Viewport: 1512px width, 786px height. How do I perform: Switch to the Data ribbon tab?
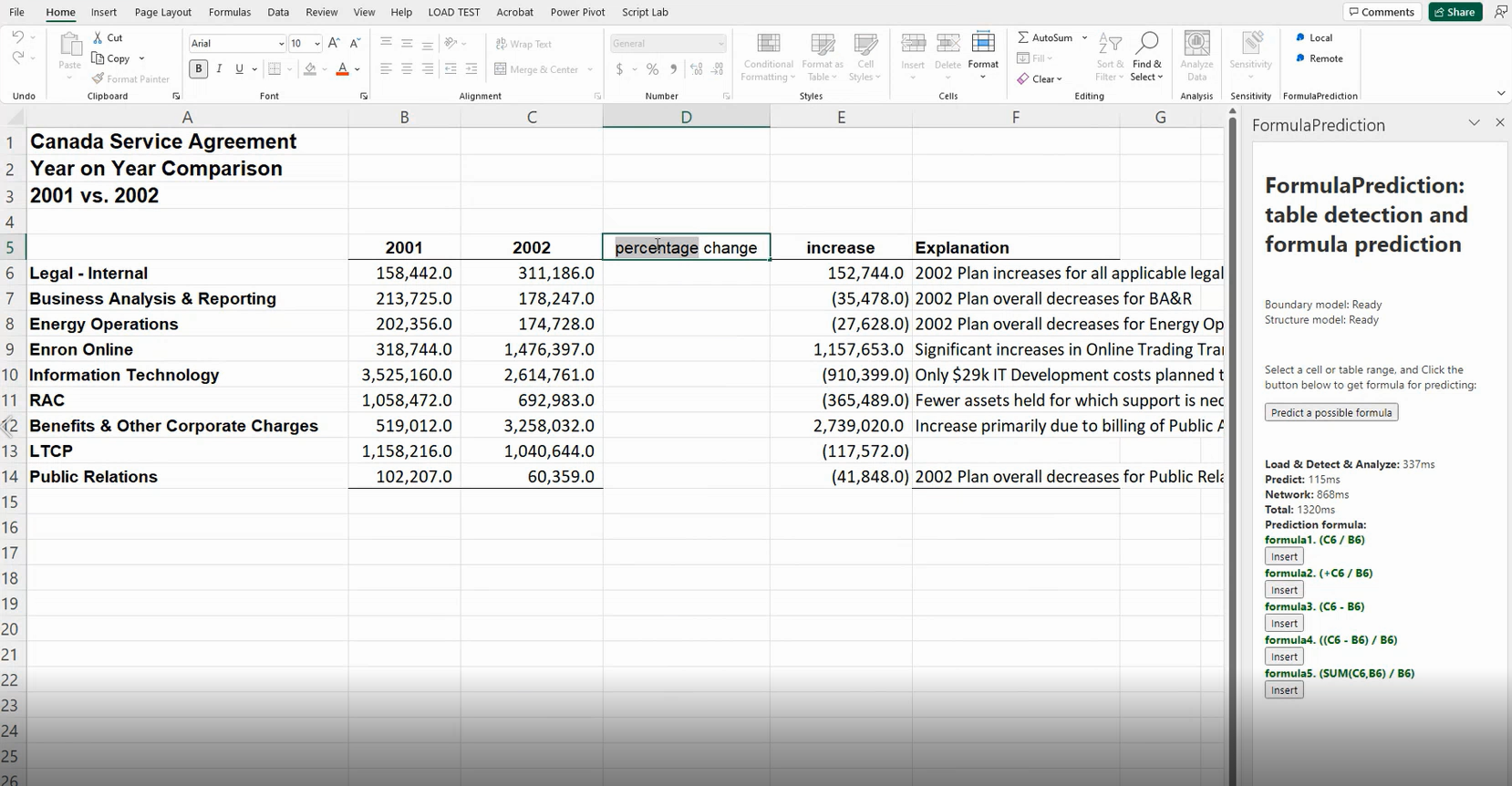[278, 12]
